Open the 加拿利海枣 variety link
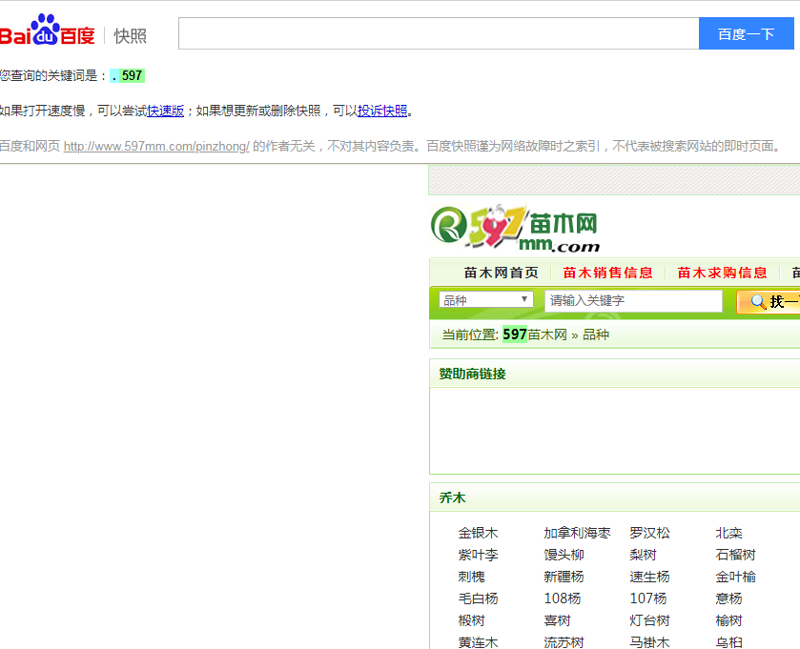This screenshot has height=649, width=800. coord(577,533)
